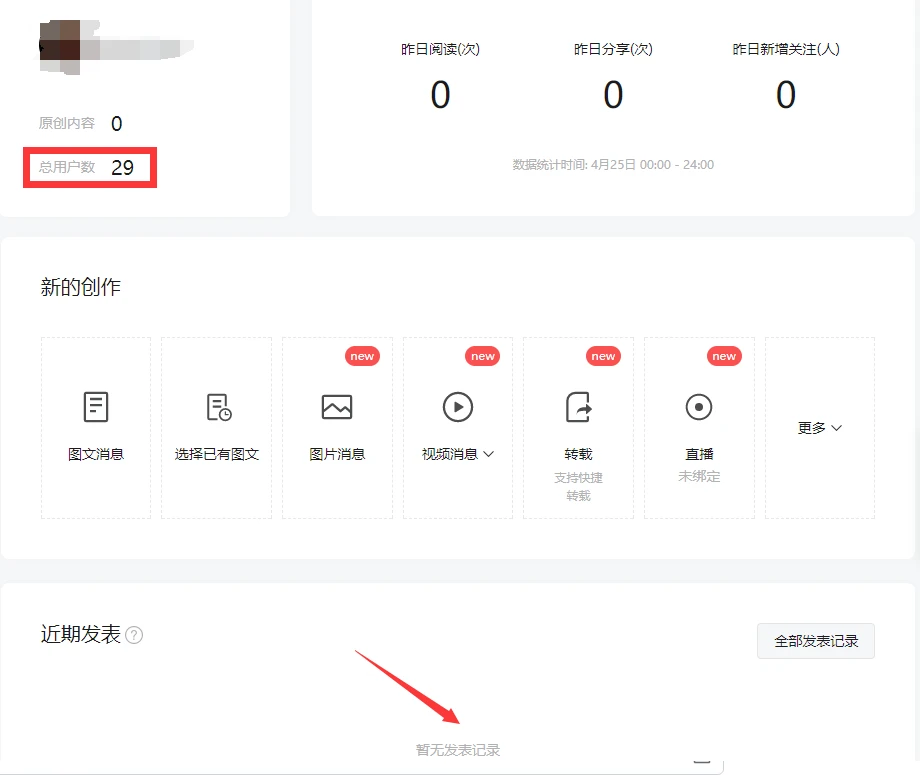Screen dimensions: 920x775
Task: Select the 选择已有图文 icon
Action: point(217,407)
